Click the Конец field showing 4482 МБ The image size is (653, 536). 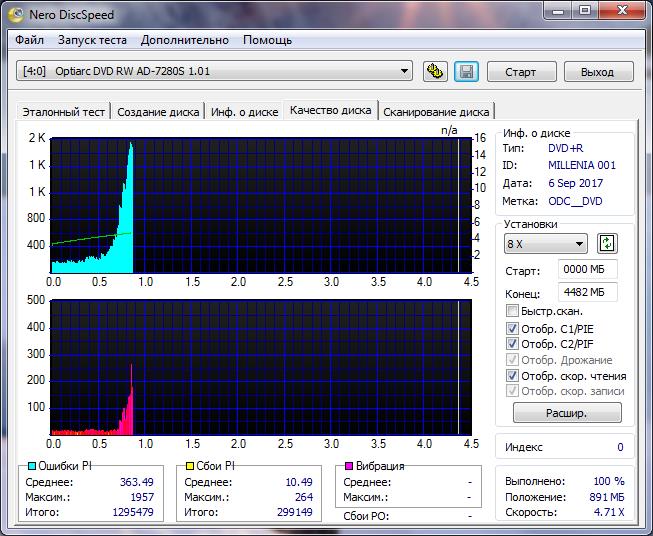tap(588, 292)
